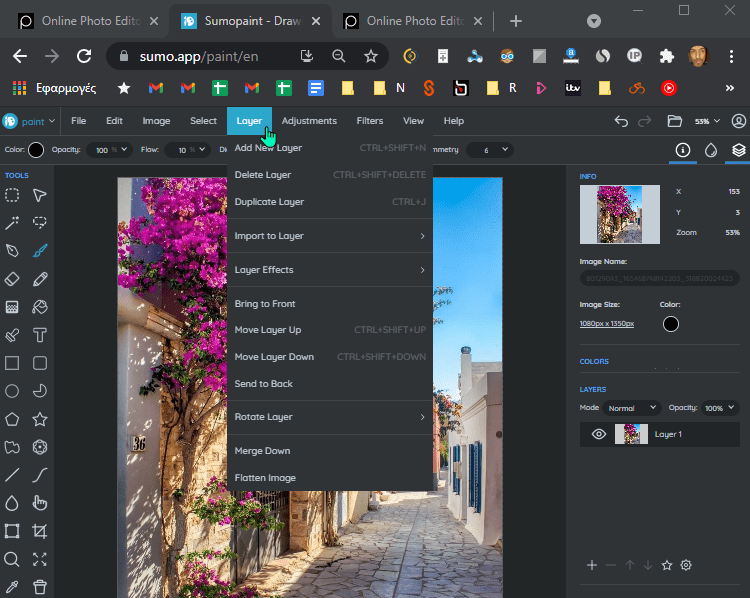Image resolution: width=750 pixels, height=598 pixels.
Task: Open the layer blend Mode dropdown
Action: 633,408
